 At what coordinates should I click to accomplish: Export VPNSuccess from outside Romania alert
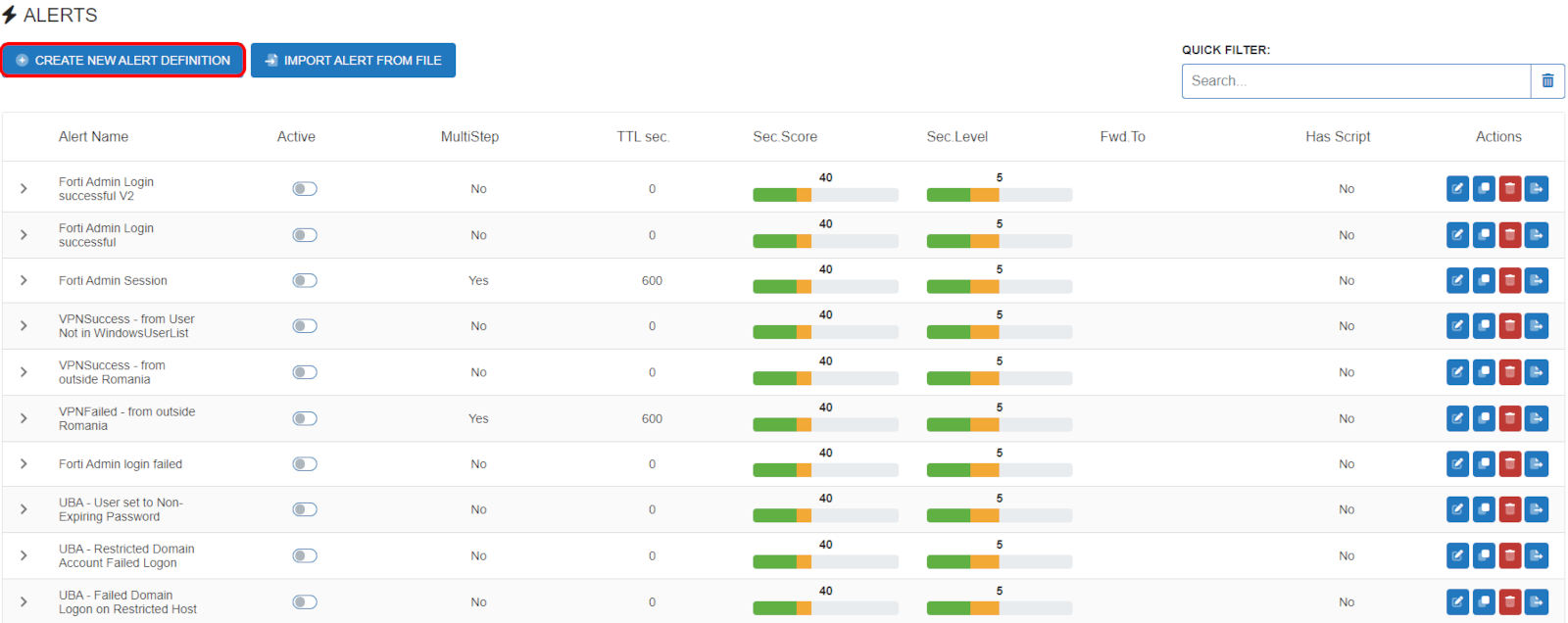pos(1537,372)
